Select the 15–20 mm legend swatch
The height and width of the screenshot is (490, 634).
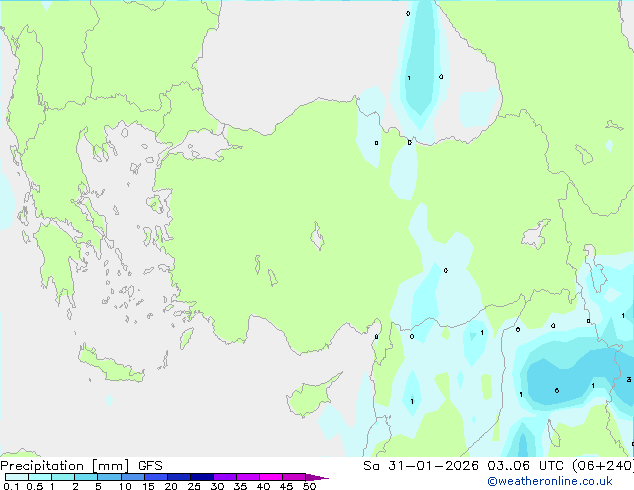click(x=155, y=477)
